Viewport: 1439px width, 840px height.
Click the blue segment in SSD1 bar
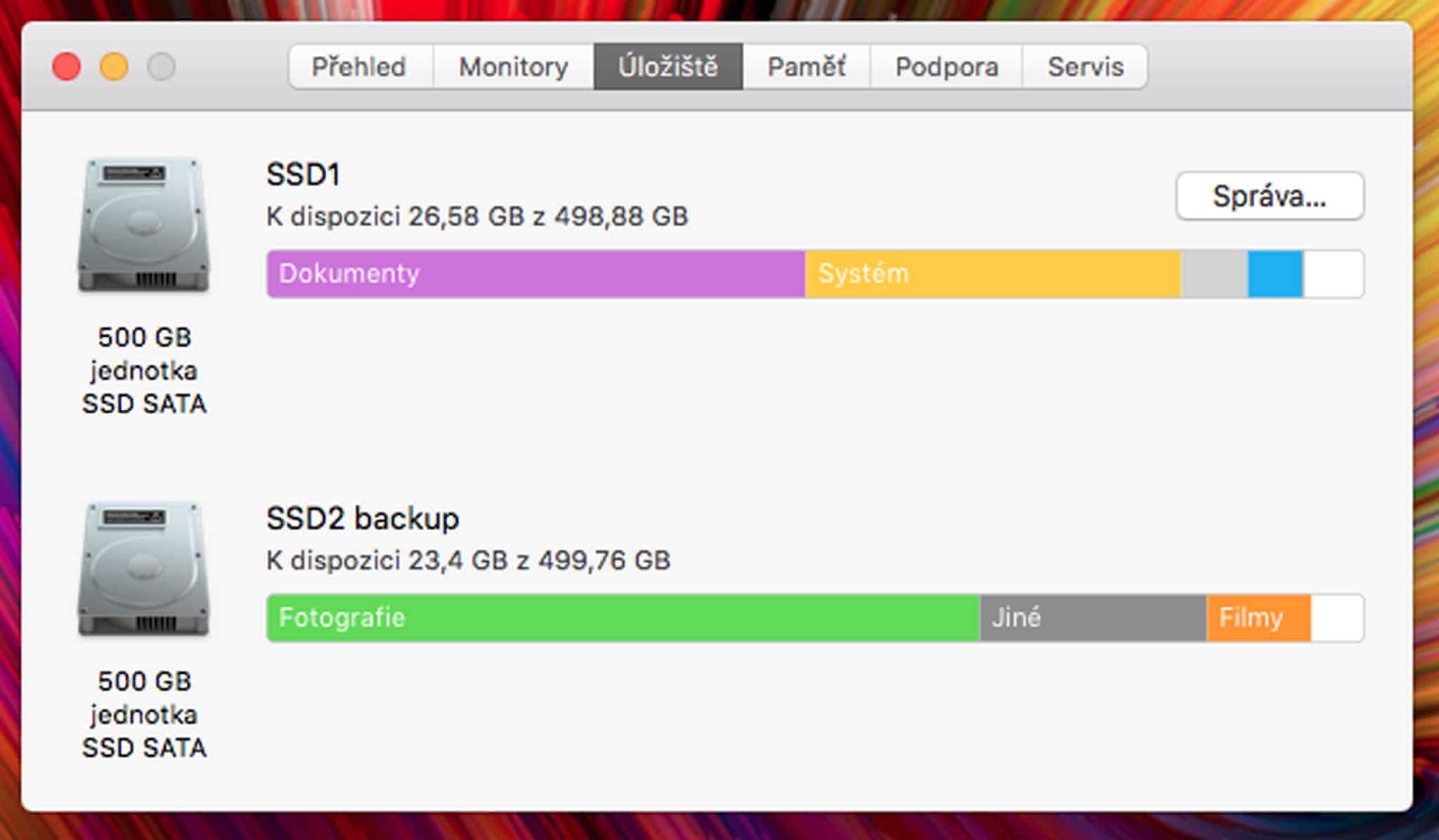(x=1275, y=274)
